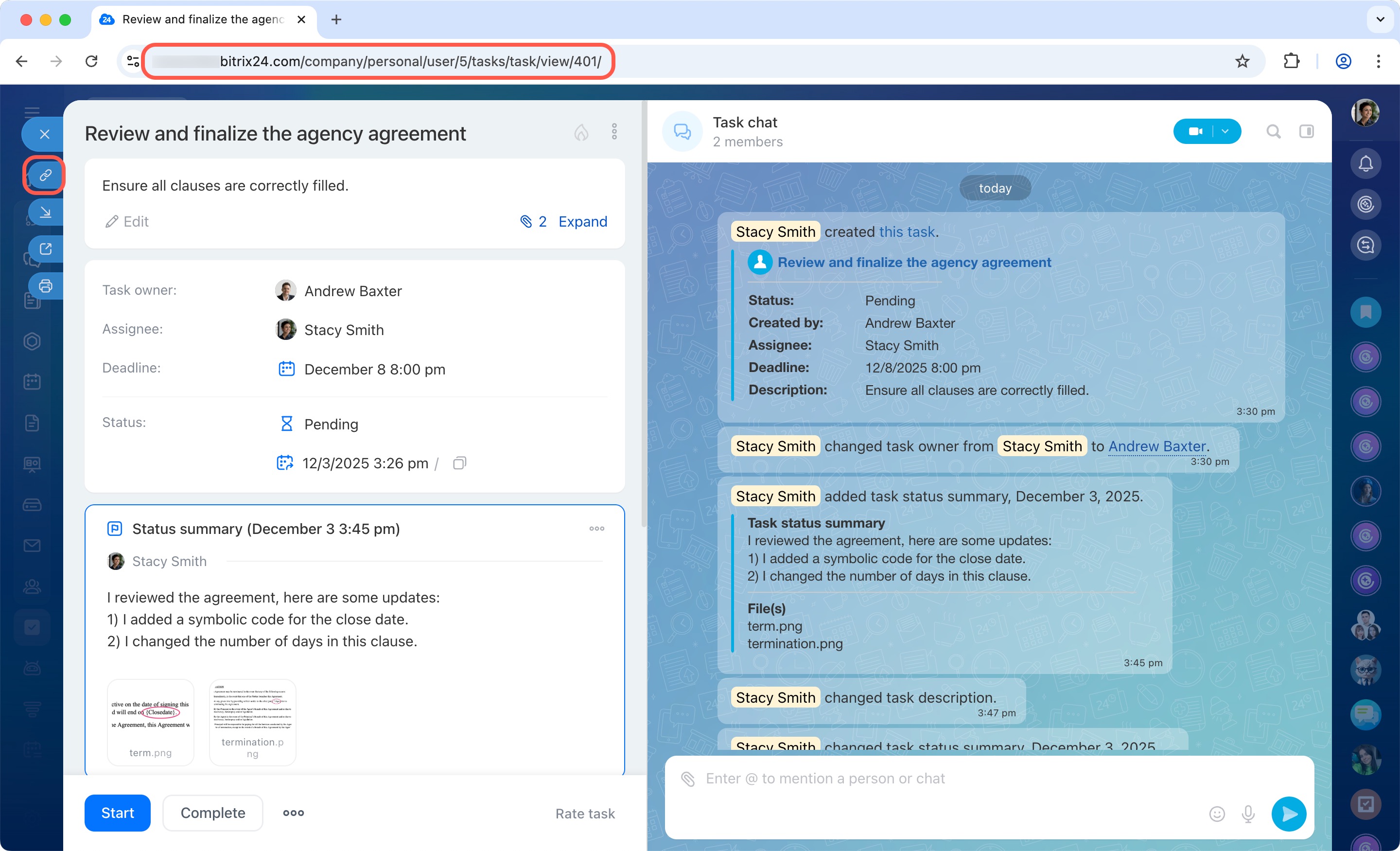Open notifications bell in right sidebar
This screenshot has height=851, width=1400.
point(1365,164)
